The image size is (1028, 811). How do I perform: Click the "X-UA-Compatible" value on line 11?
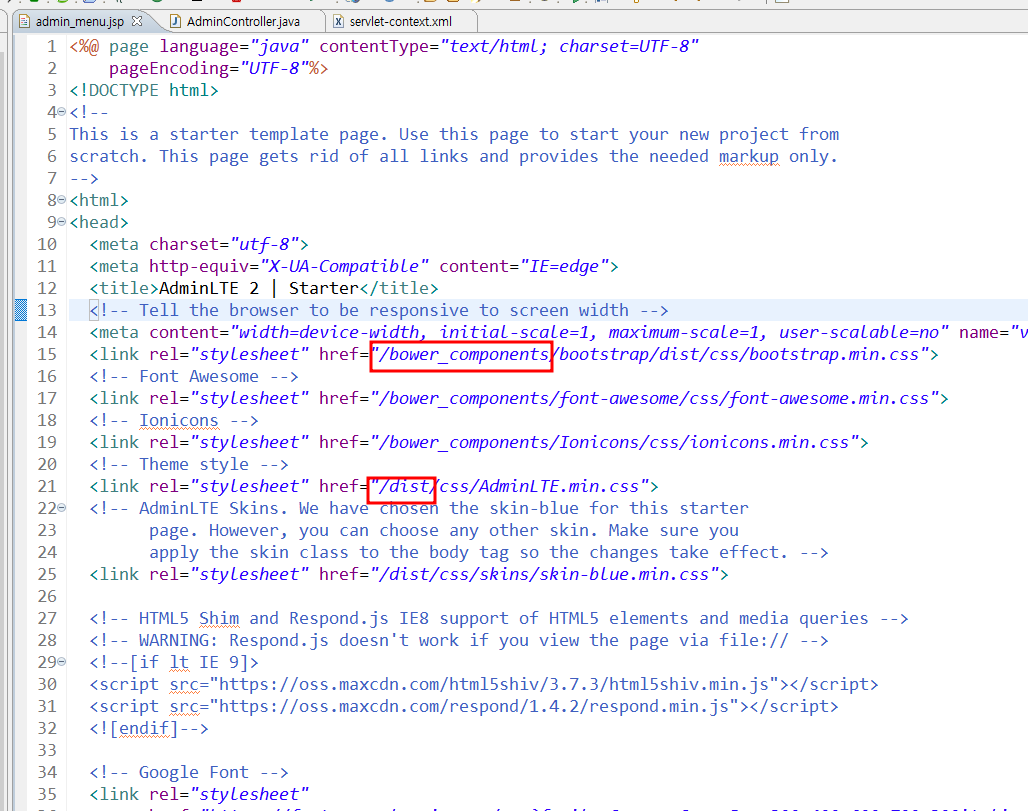click(345, 266)
